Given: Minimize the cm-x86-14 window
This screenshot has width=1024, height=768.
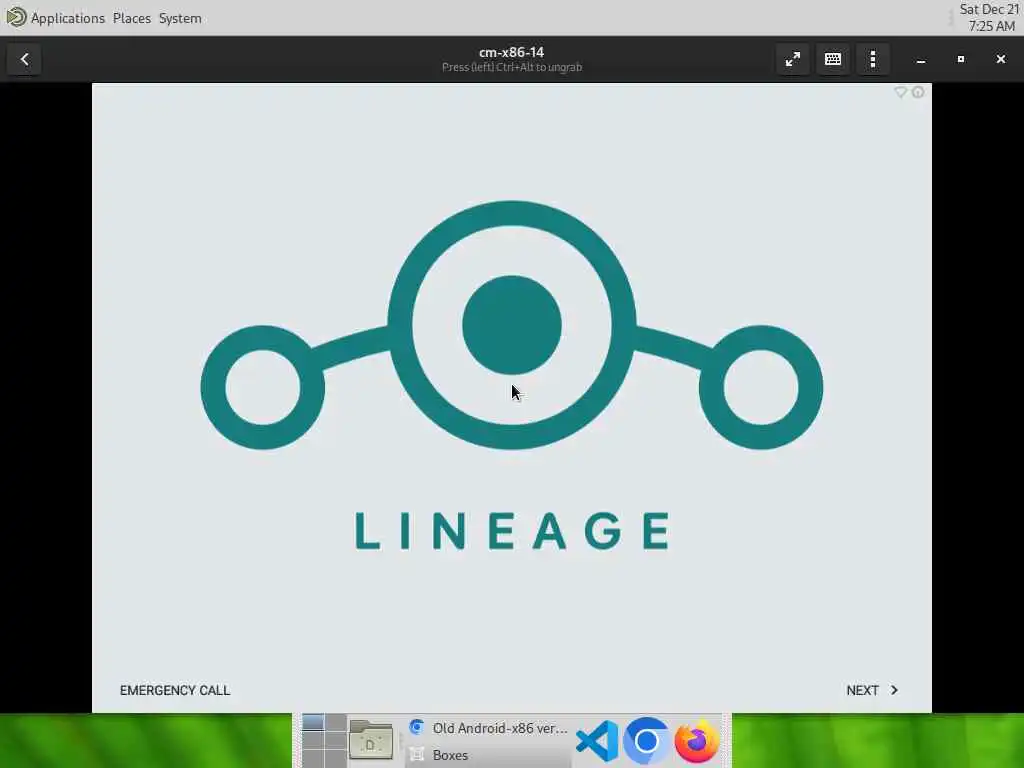Looking at the screenshot, I should coord(921,59).
